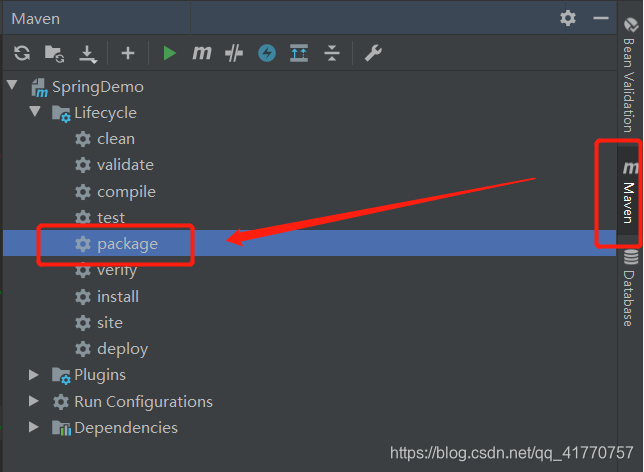Expand the Dependencies node

tap(34, 427)
